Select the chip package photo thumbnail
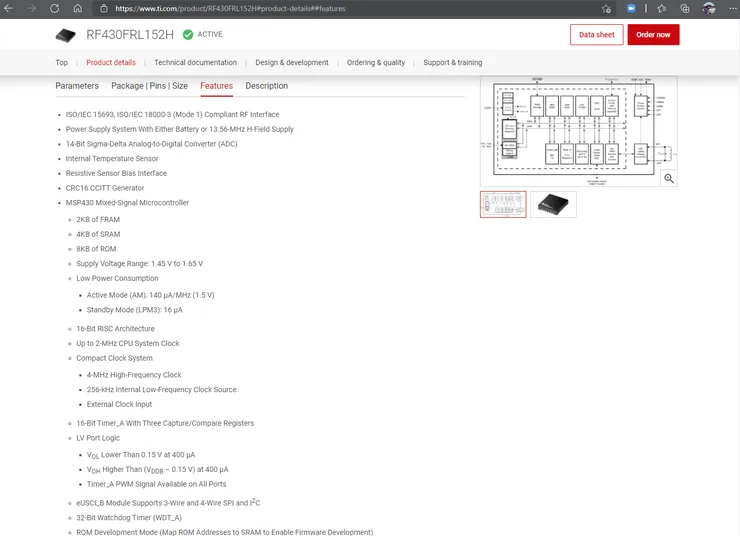 [x=553, y=204]
